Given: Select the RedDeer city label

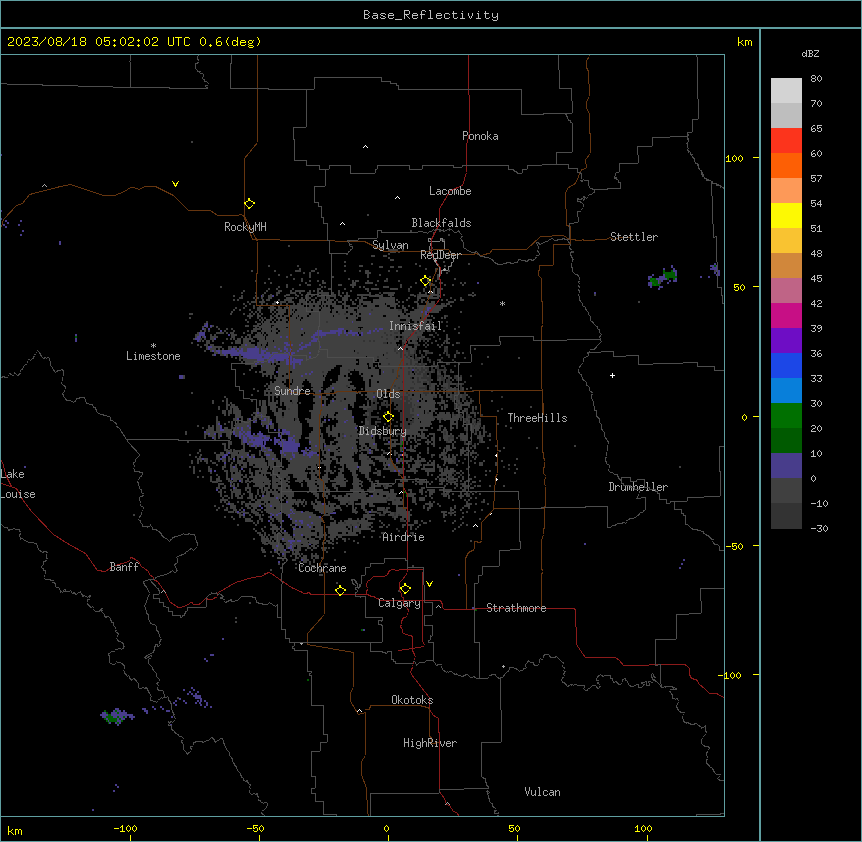Looking at the screenshot, I should click(x=440, y=255).
